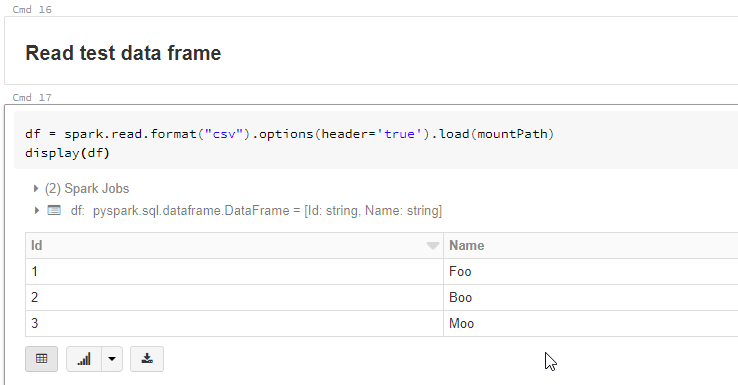Click the Cmd 17 cell label

click(x=32, y=97)
